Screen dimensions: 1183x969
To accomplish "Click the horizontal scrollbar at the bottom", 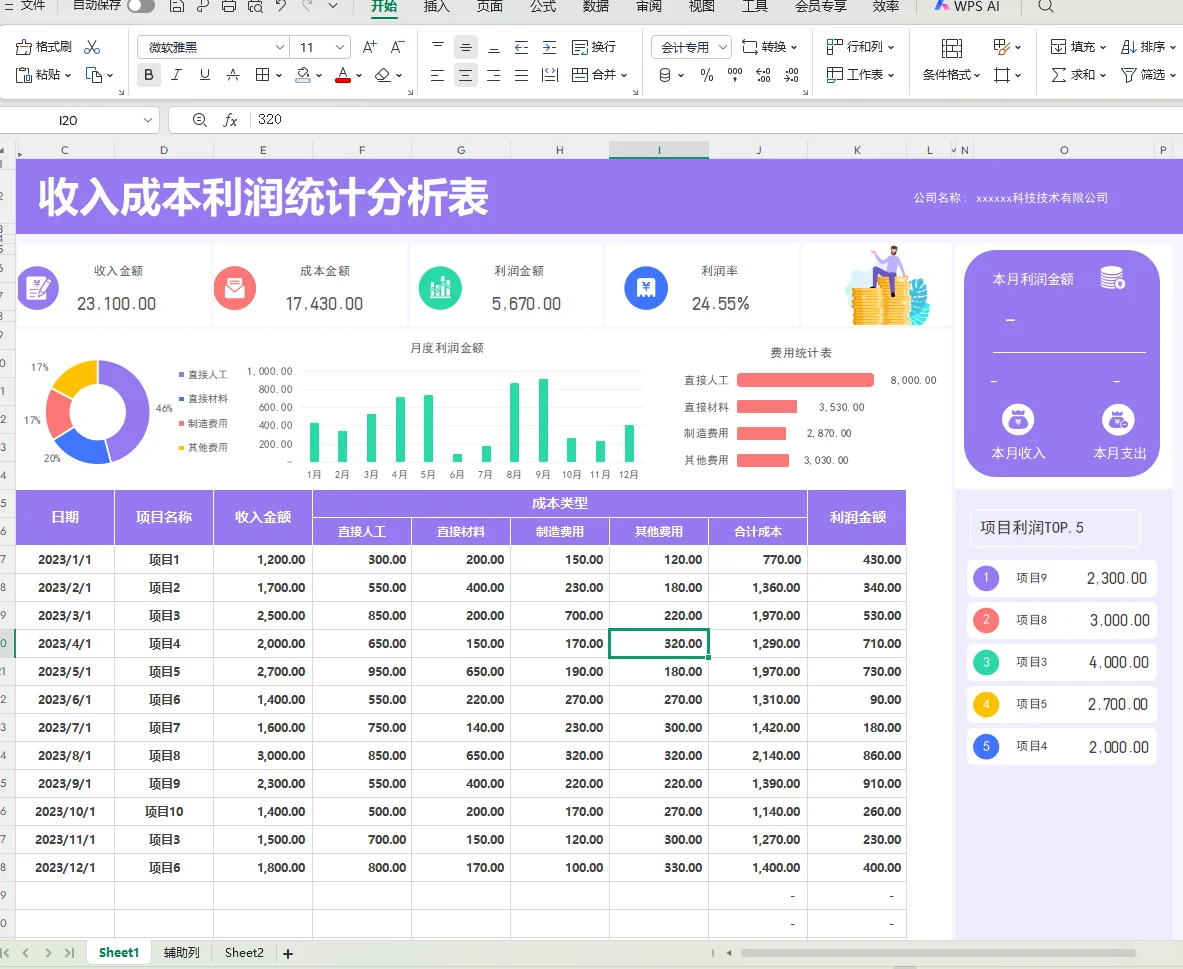I will (x=939, y=953).
